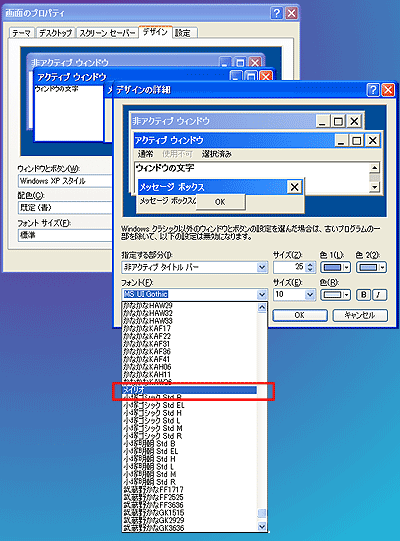400x541 pixels.
Task: Open the 配色 dropdown showing 既定 (青)
Action: click(65, 208)
